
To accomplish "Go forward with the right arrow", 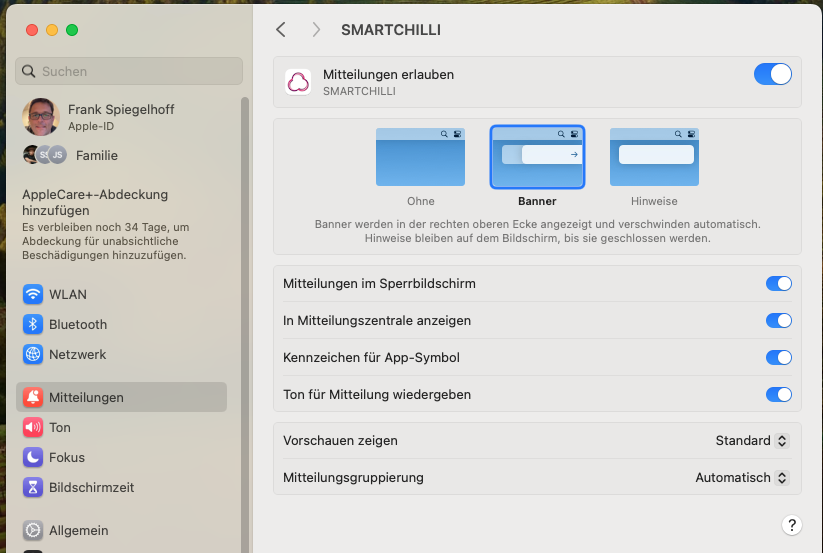I will 315,29.
